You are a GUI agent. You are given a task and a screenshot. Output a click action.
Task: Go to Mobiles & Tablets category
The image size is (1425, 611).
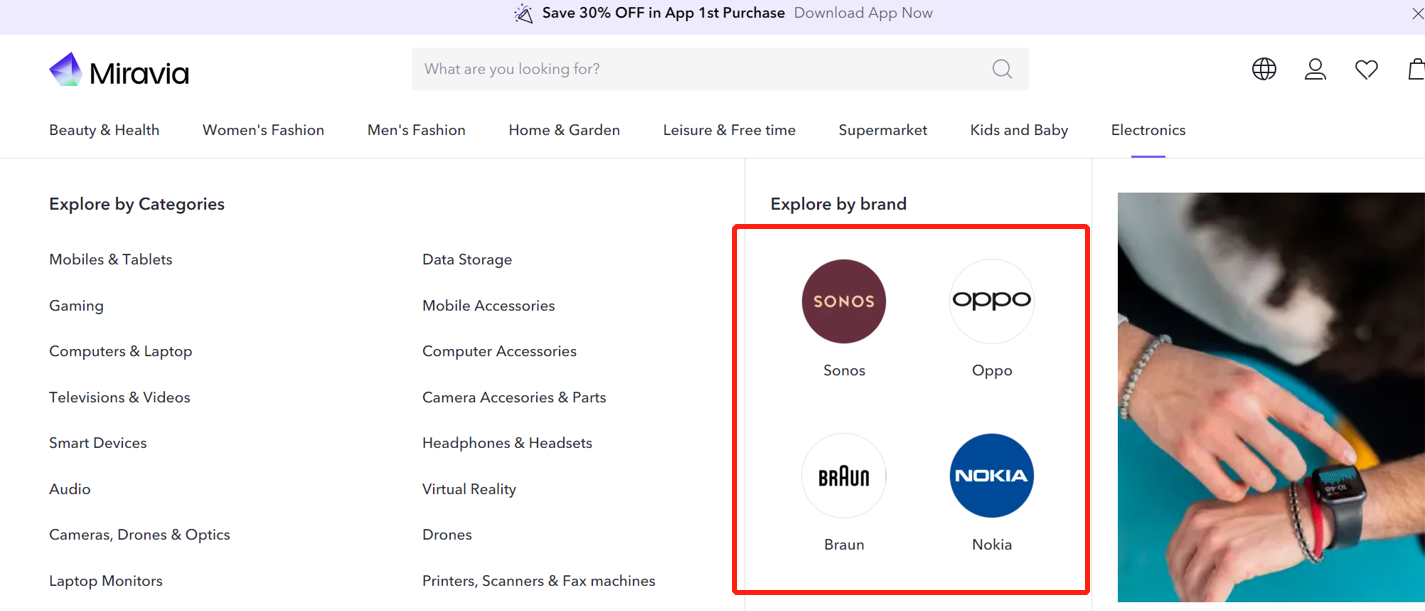(111, 259)
